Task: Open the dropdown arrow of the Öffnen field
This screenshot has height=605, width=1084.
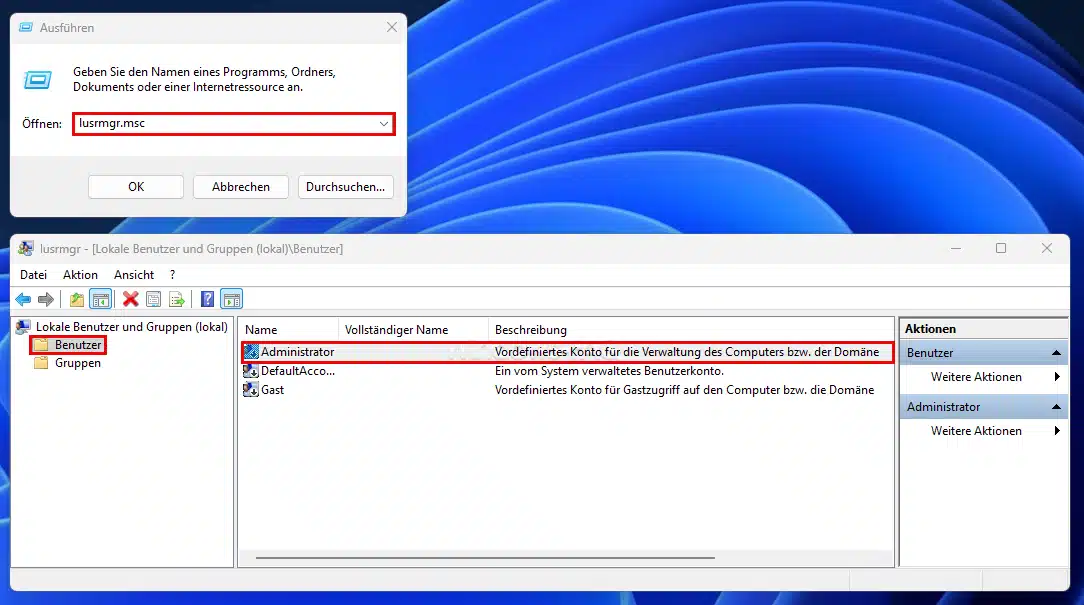Action: 383,124
